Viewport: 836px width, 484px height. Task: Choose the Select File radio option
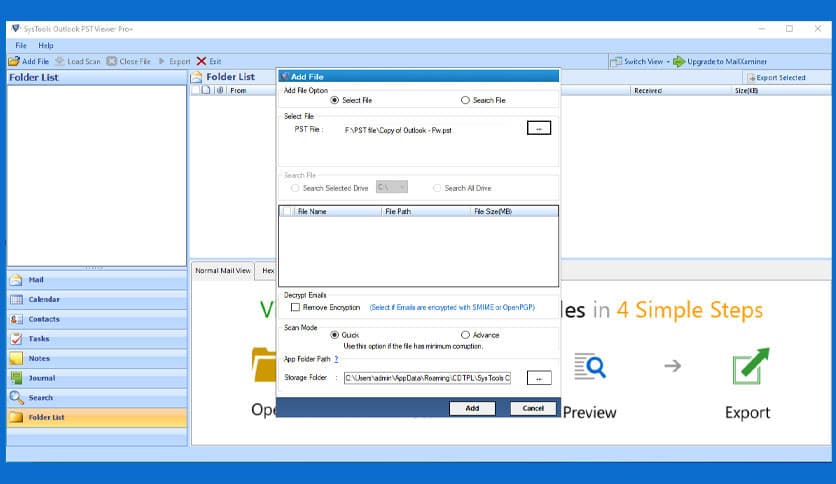click(335, 100)
